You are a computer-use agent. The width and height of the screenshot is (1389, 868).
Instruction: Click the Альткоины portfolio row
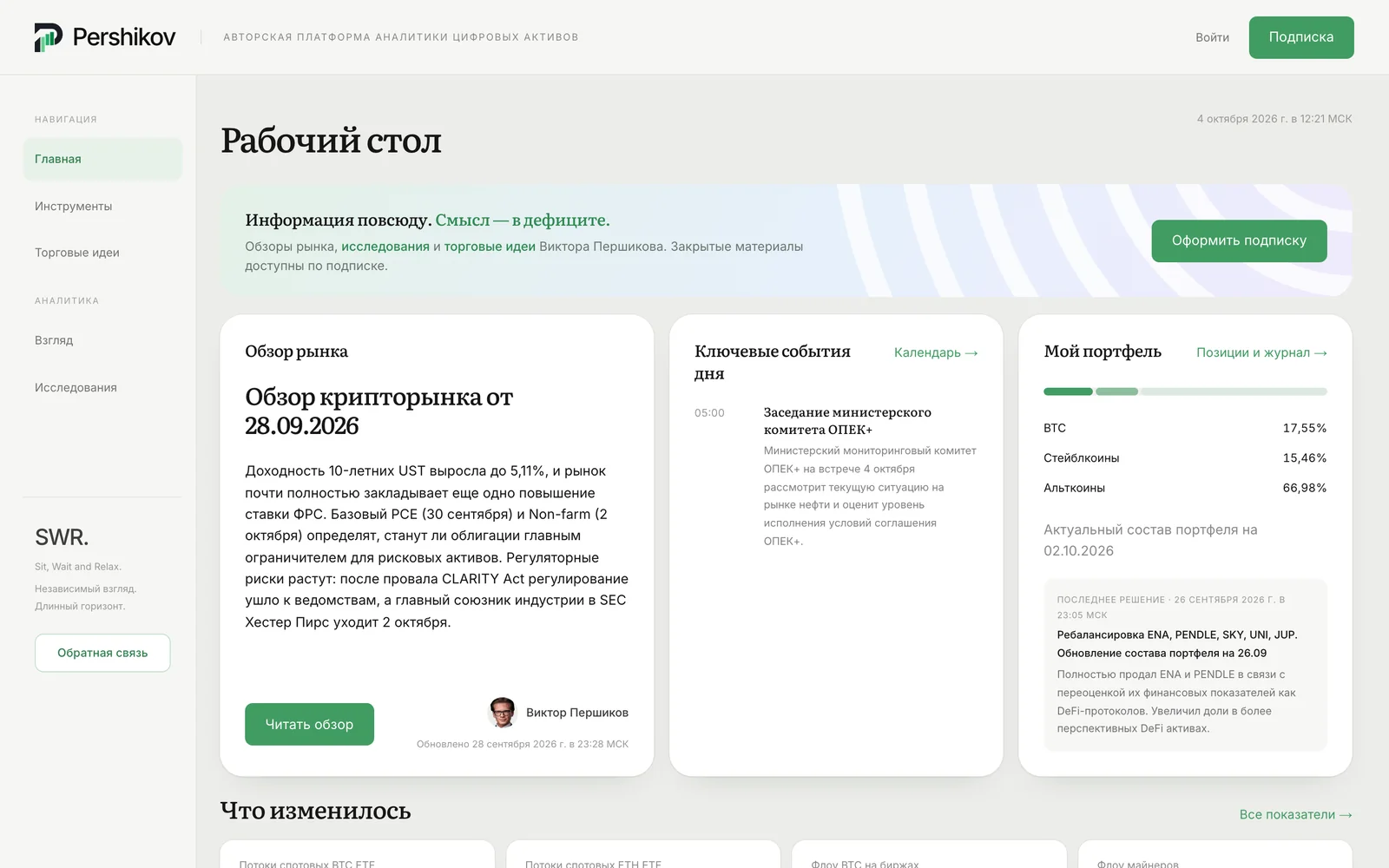pyautogui.click(x=1185, y=488)
